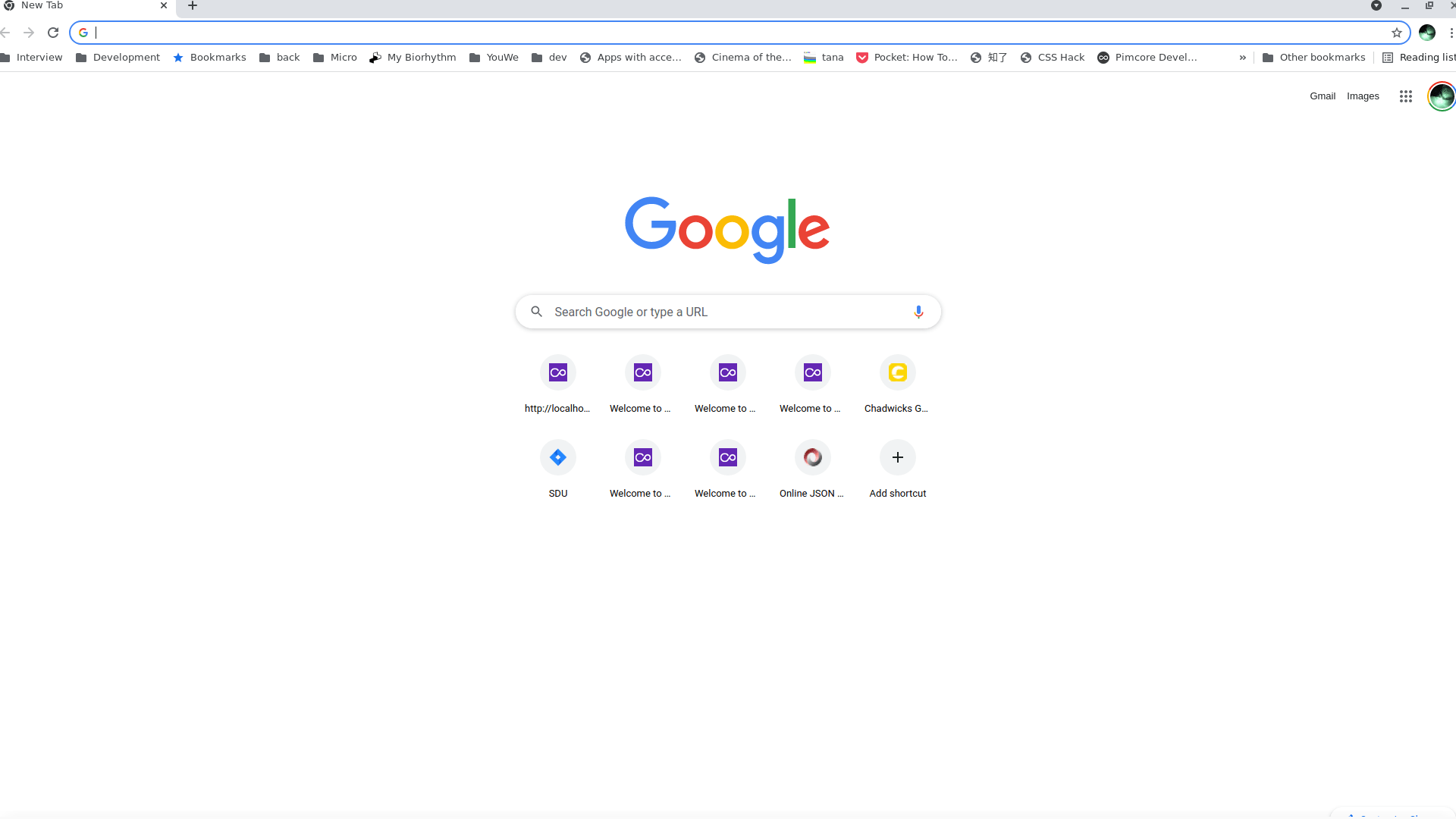Toggle the bookmark star in the address bar

pyautogui.click(x=1396, y=33)
